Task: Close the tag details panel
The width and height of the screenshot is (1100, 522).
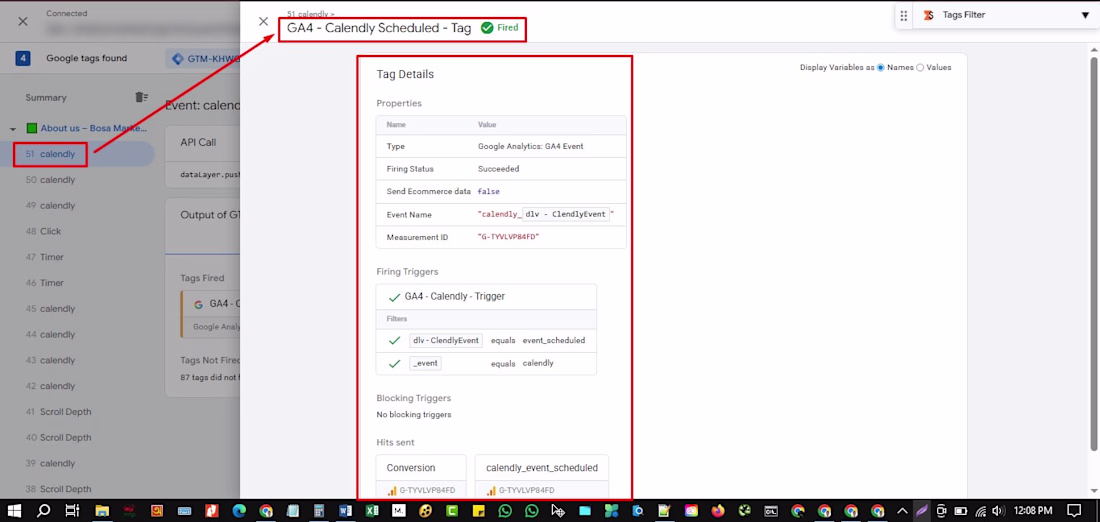Action: click(264, 22)
